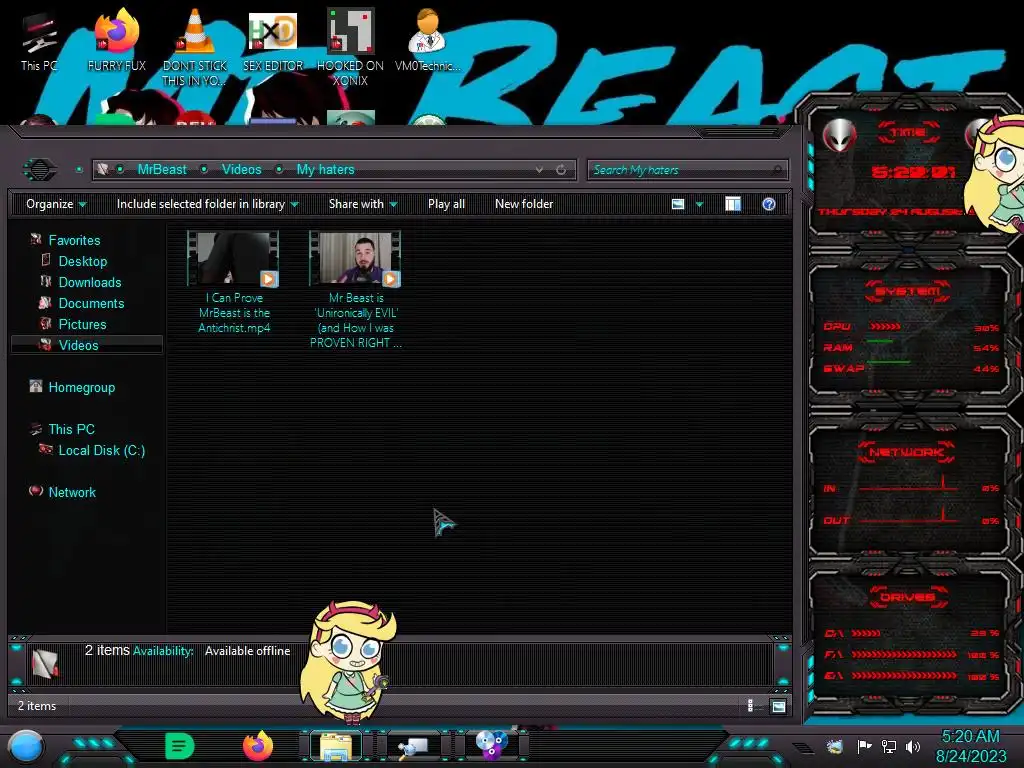Select Downloads in the navigation pane

point(89,282)
